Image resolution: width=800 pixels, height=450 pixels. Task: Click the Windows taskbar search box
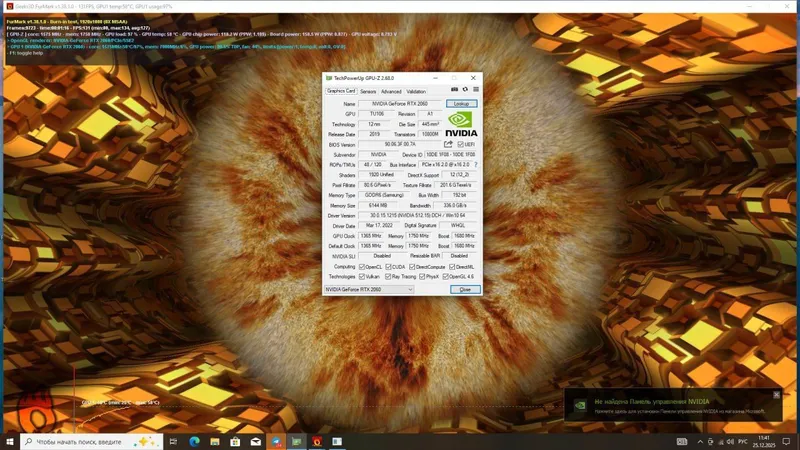click(x=92, y=441)
